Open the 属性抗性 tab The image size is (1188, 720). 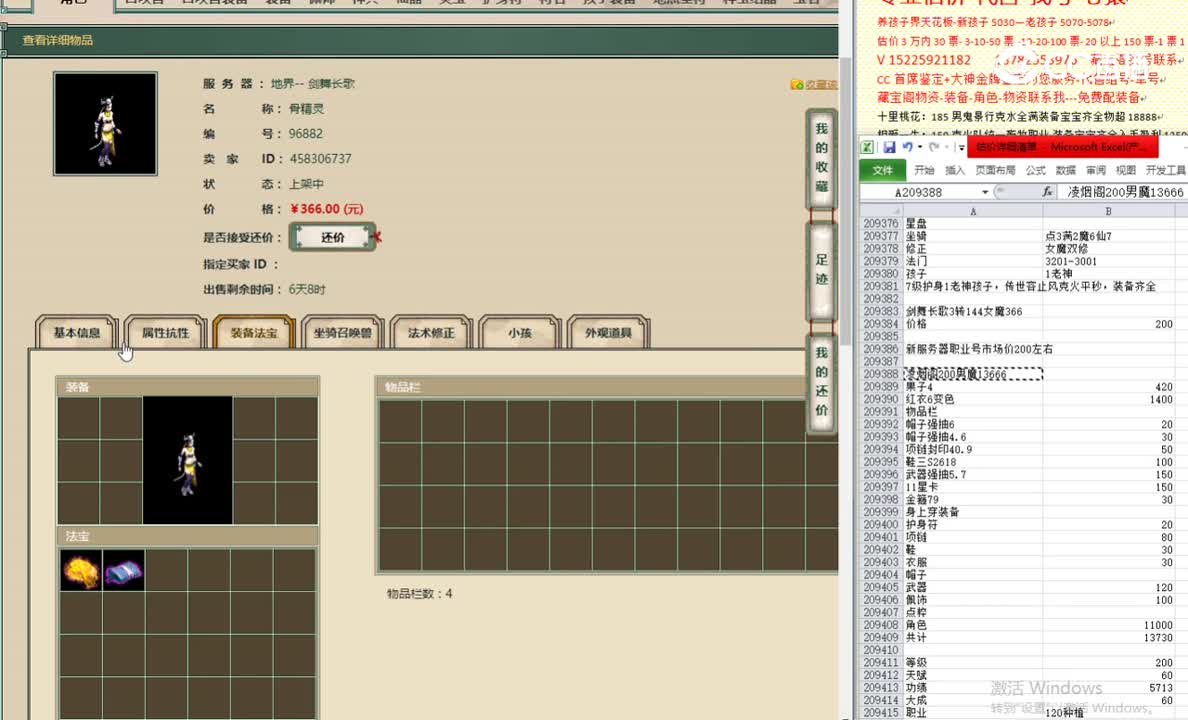[165, 333]
